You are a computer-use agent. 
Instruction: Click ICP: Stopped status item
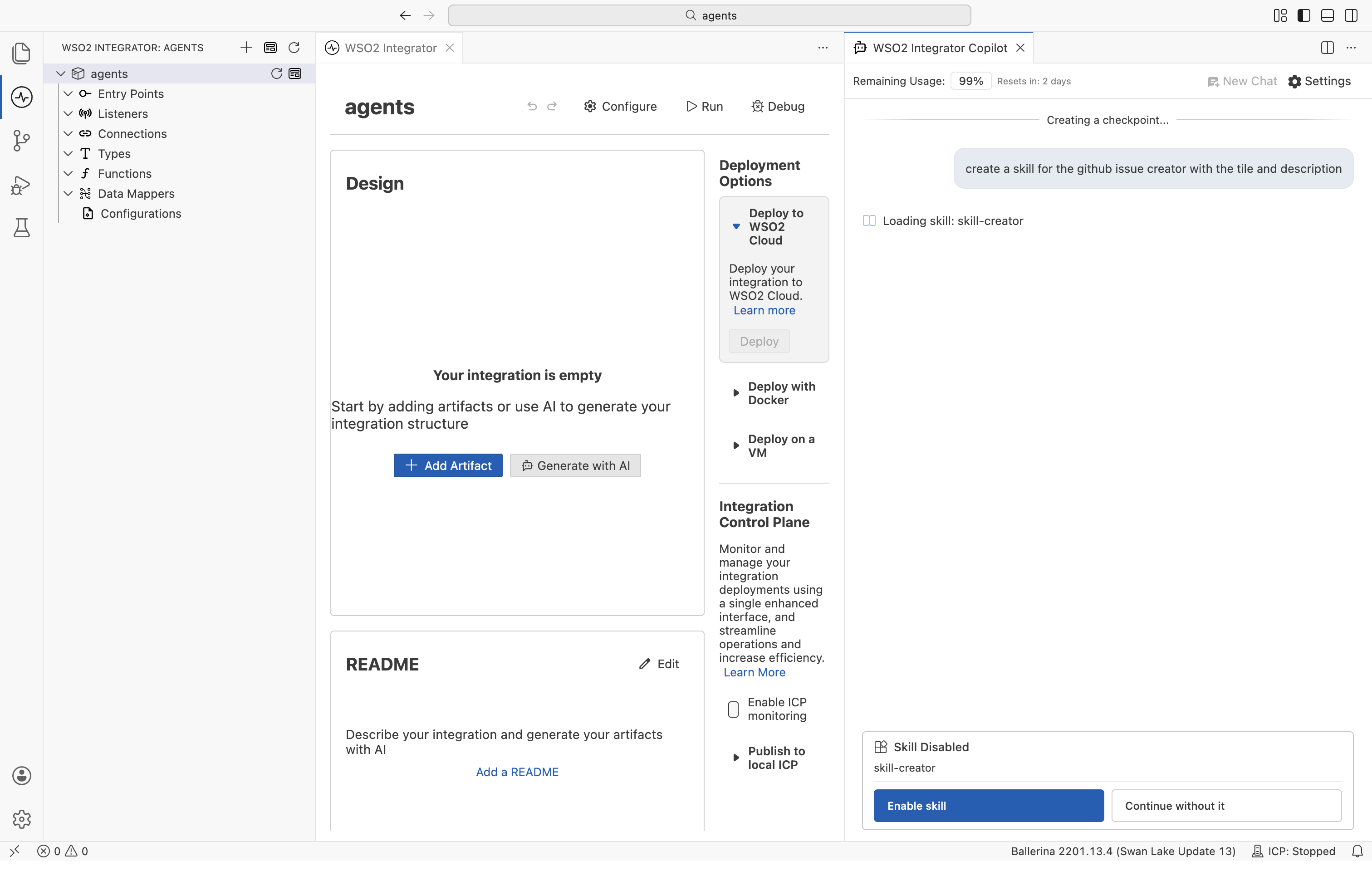tap(1294, 851)
